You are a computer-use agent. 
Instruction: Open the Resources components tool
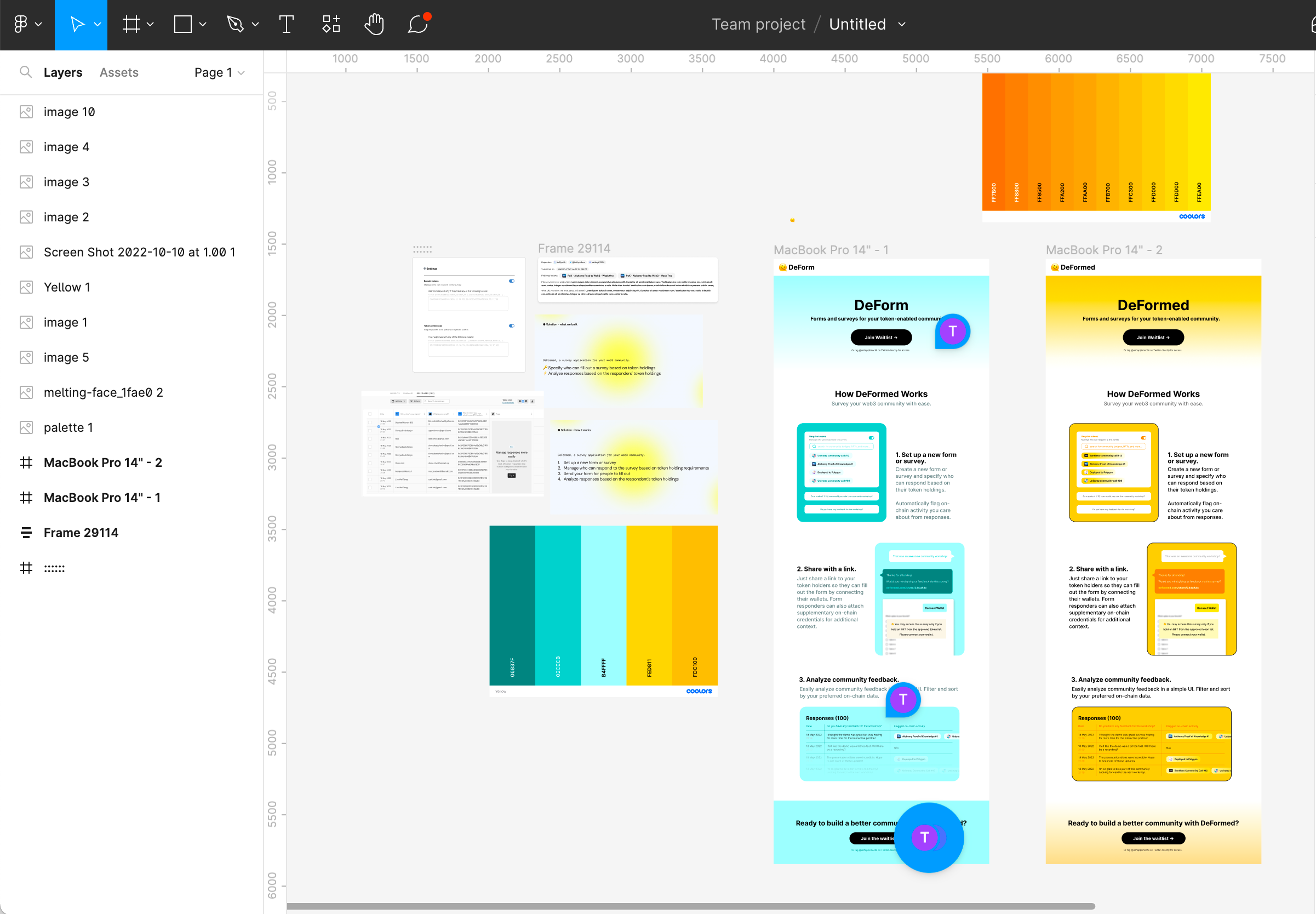(331, 24)
